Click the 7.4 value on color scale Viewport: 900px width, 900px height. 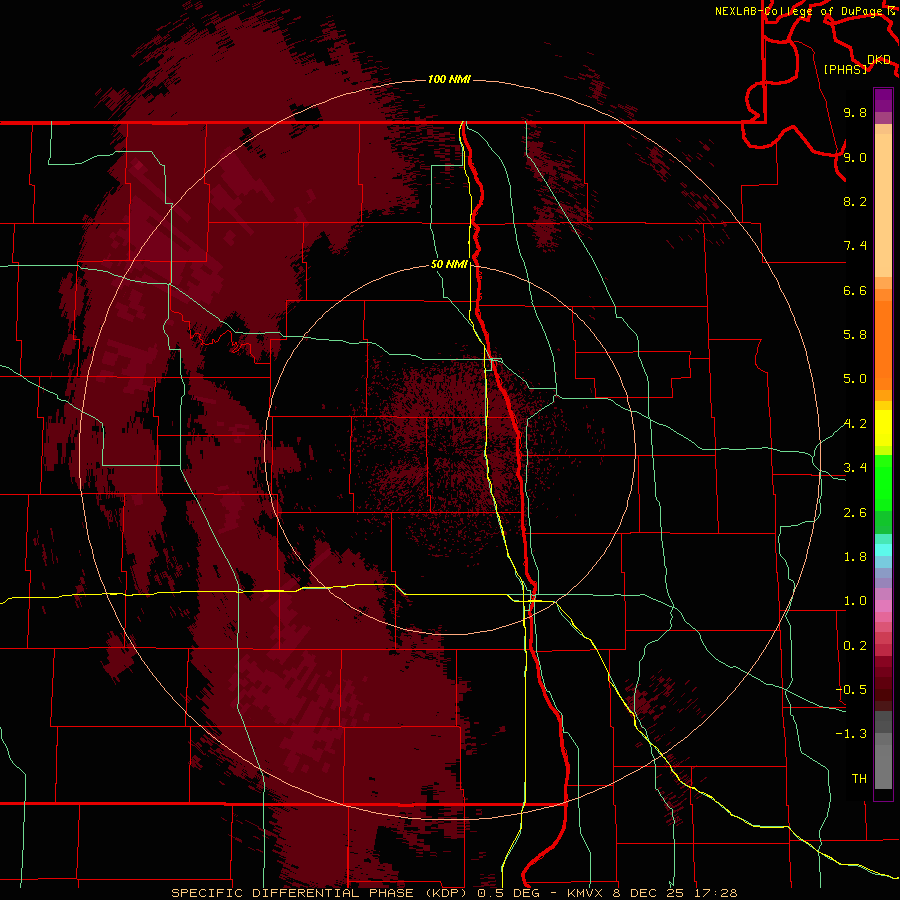coord(855,246)
